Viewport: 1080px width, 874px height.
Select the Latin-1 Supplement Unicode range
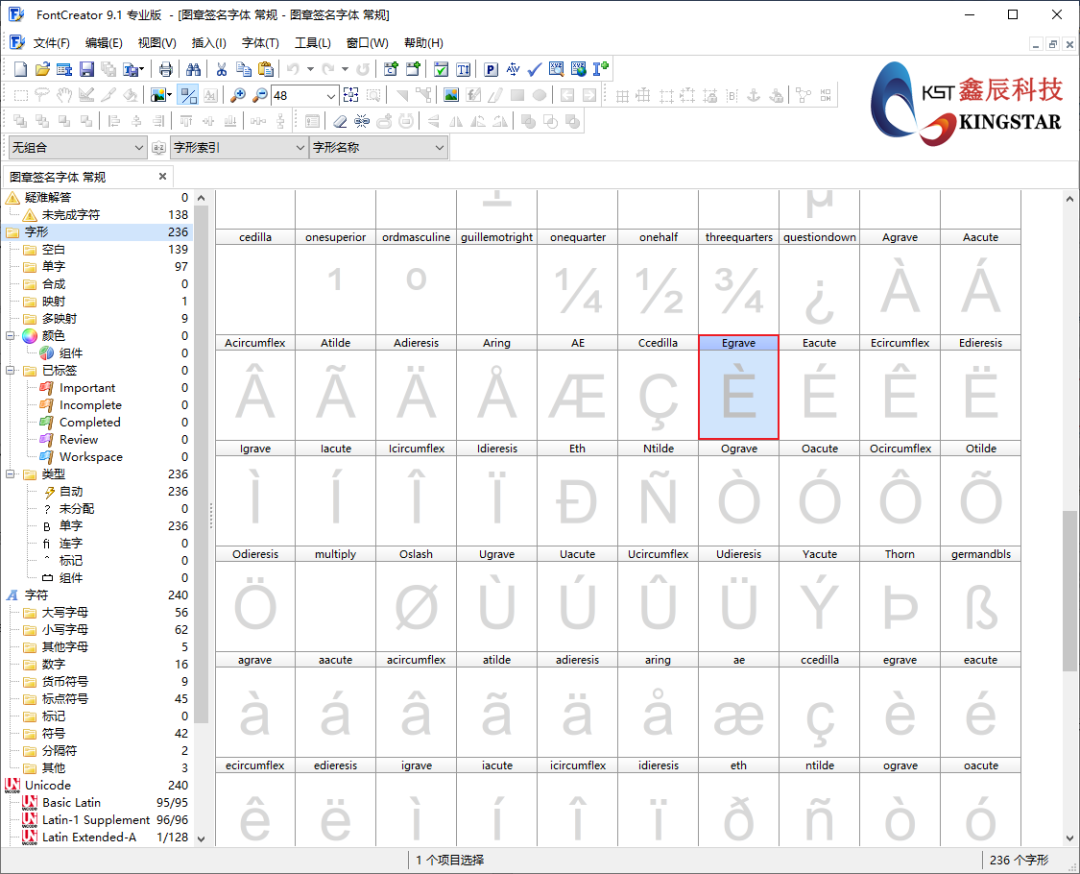[95, 820]
